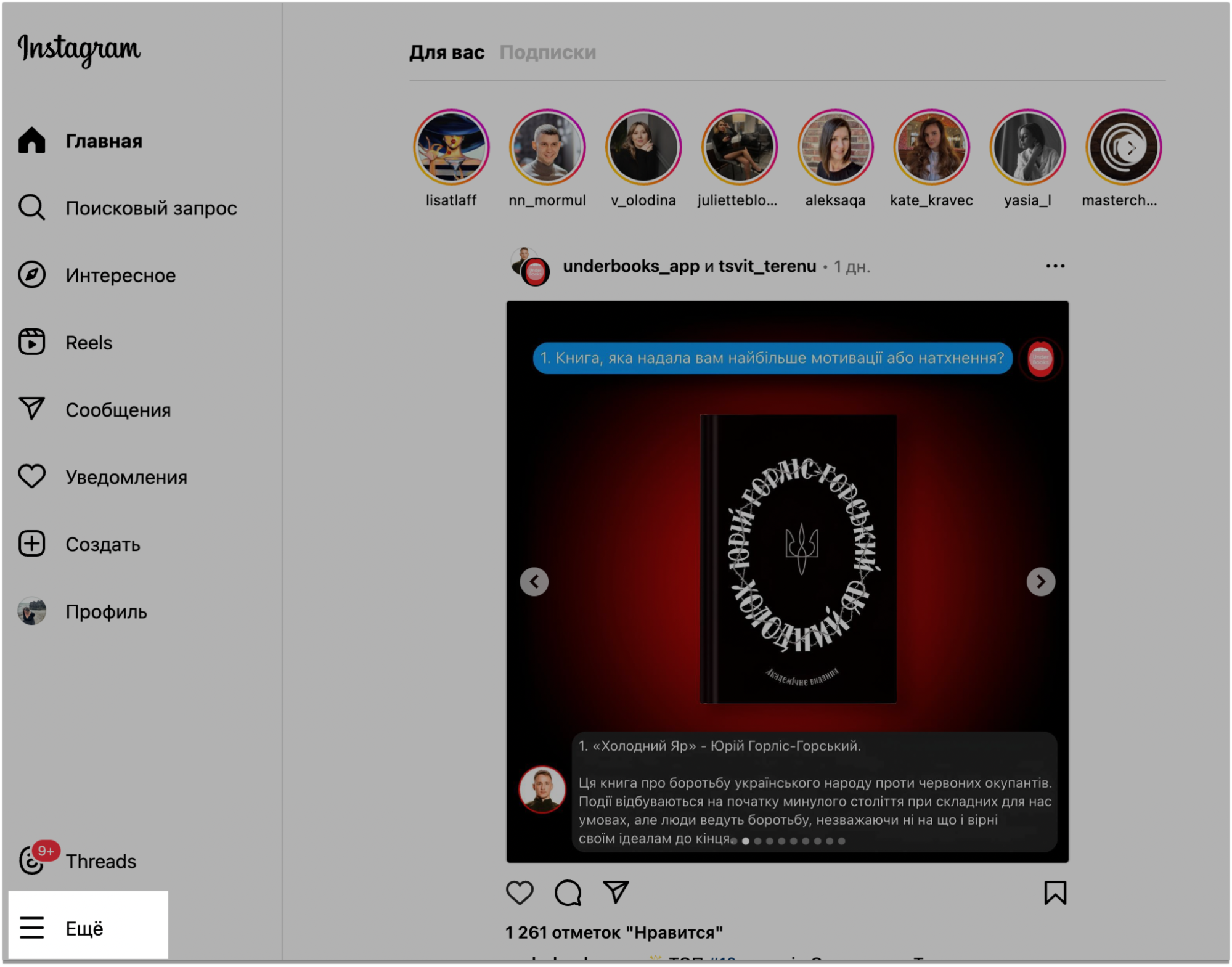This screenshot has width=1232, height=967.
Task: Go to the previous carousel slide
Action: (x=534, y=582)
